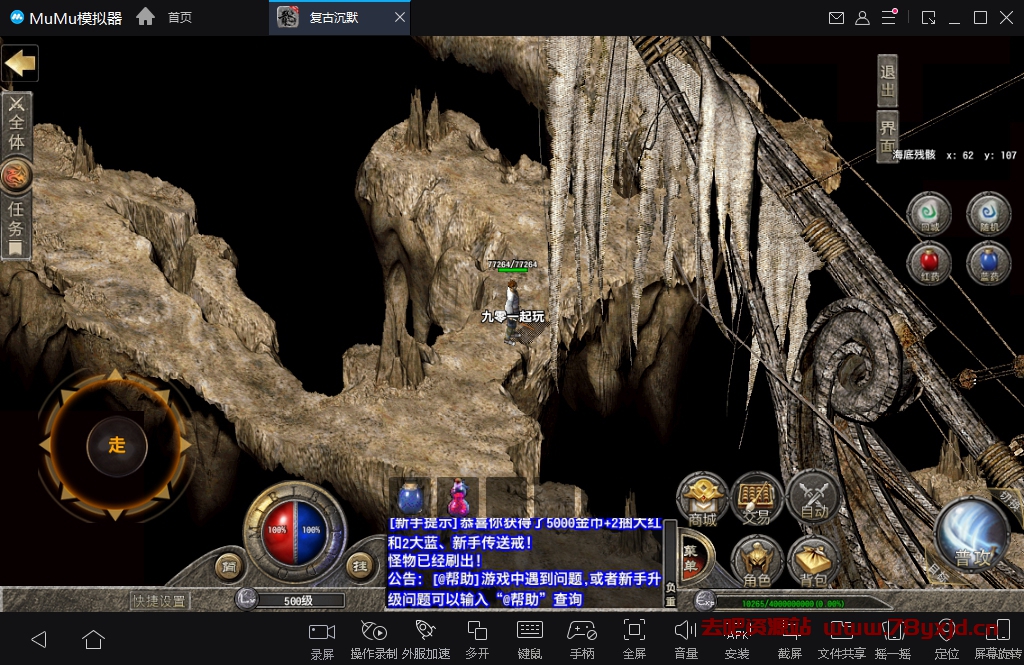The image size is (1024, 665).
Task: Click the 500级 level bar
Action: [x=298, y=600]
